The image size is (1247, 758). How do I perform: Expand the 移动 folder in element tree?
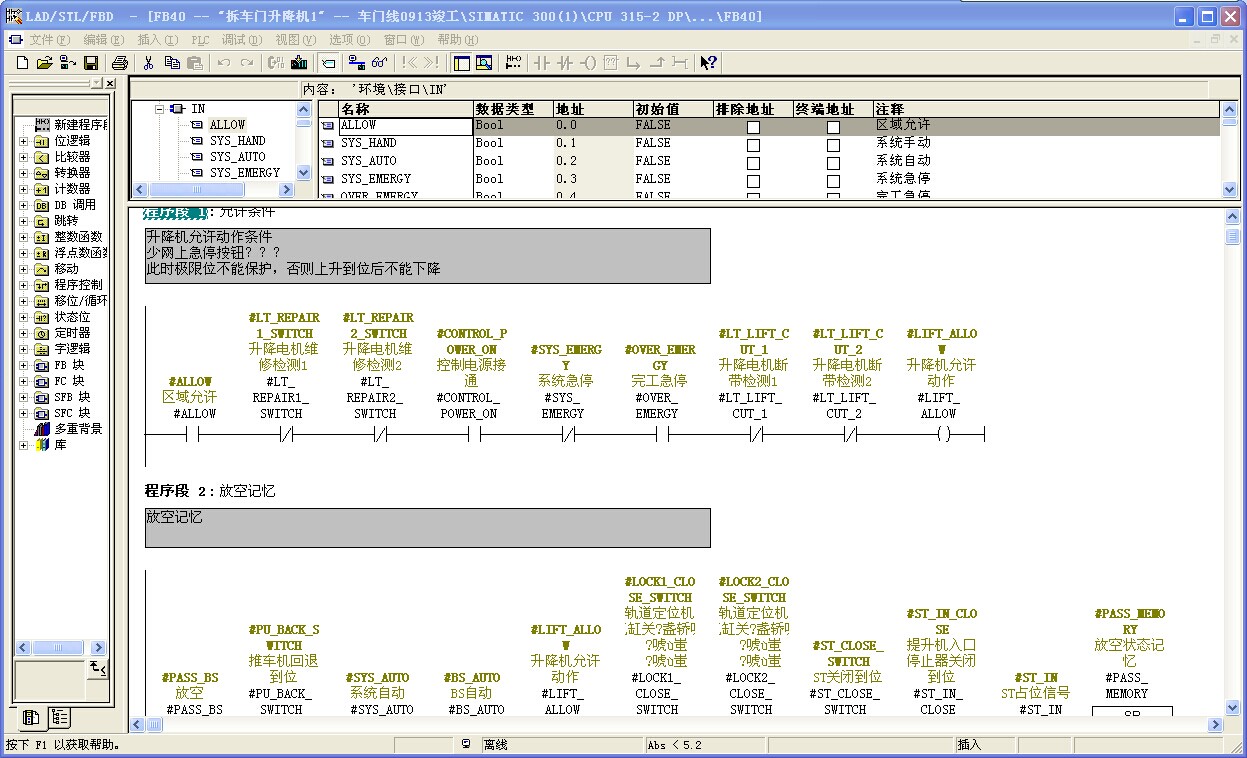[x=24, y=269]
